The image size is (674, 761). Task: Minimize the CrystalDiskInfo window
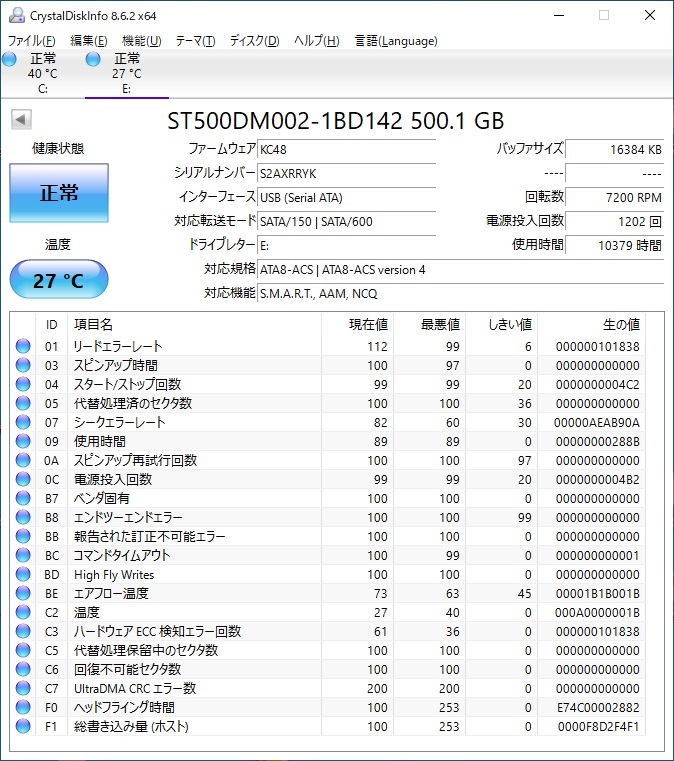(x=559, y=16)
